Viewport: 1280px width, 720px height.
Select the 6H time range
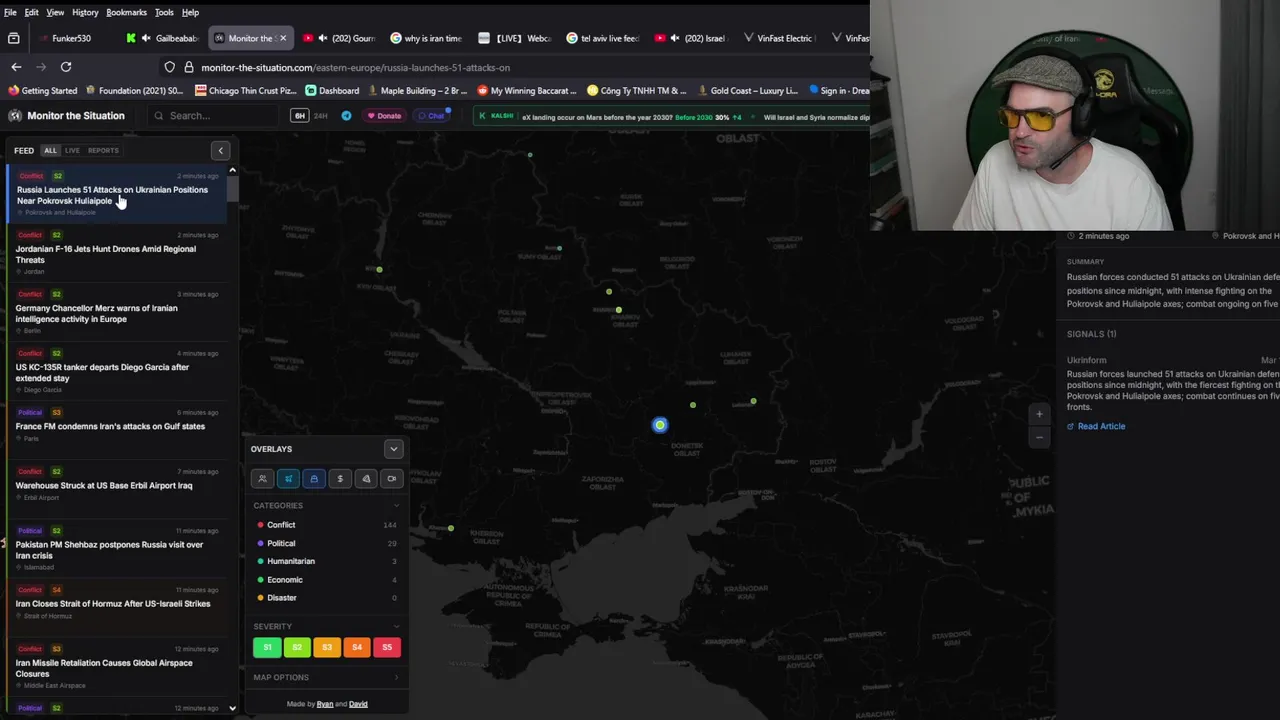[299, 116]
